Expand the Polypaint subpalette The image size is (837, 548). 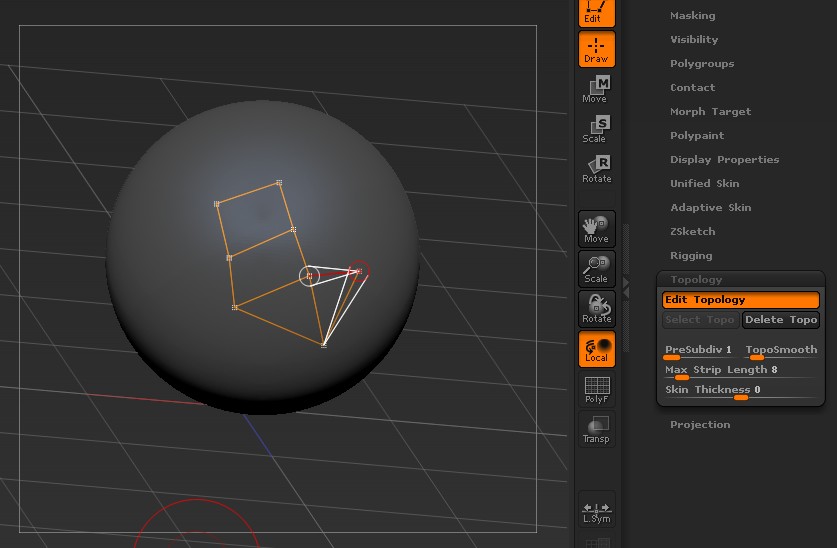[x=697, y=136]
